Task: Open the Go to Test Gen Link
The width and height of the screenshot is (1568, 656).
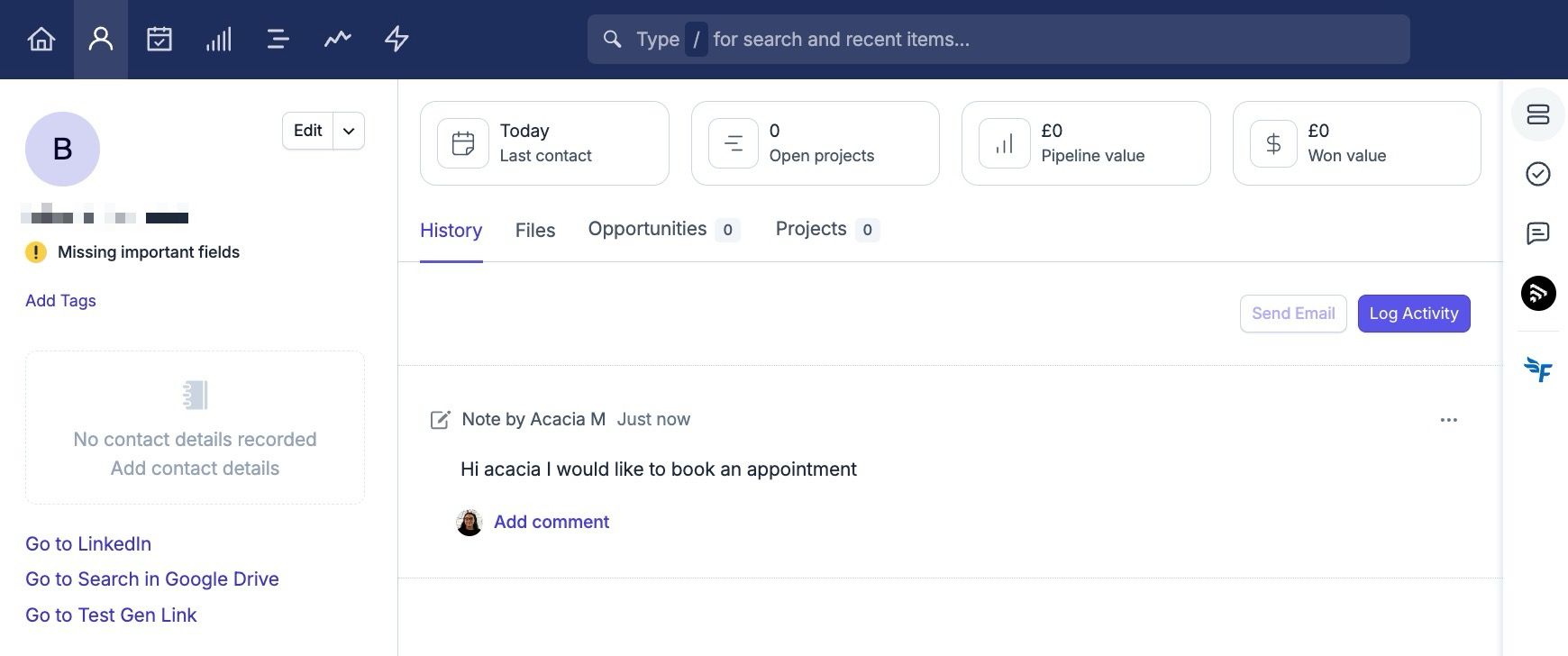Action: pos(111,615)
